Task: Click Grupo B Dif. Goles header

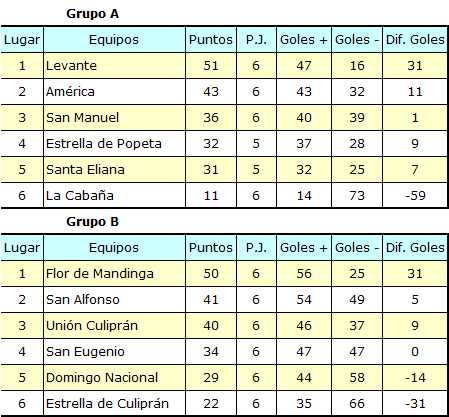Action: [x=415, y=248]
